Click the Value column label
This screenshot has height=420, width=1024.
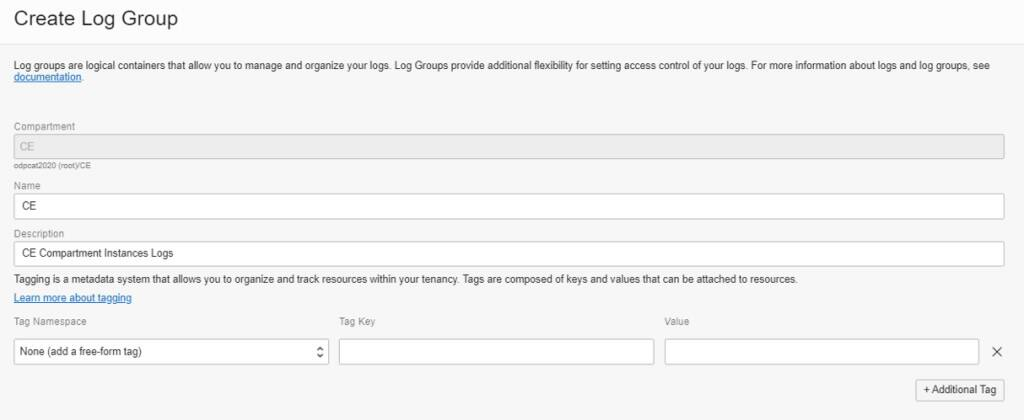click(677, 321)
